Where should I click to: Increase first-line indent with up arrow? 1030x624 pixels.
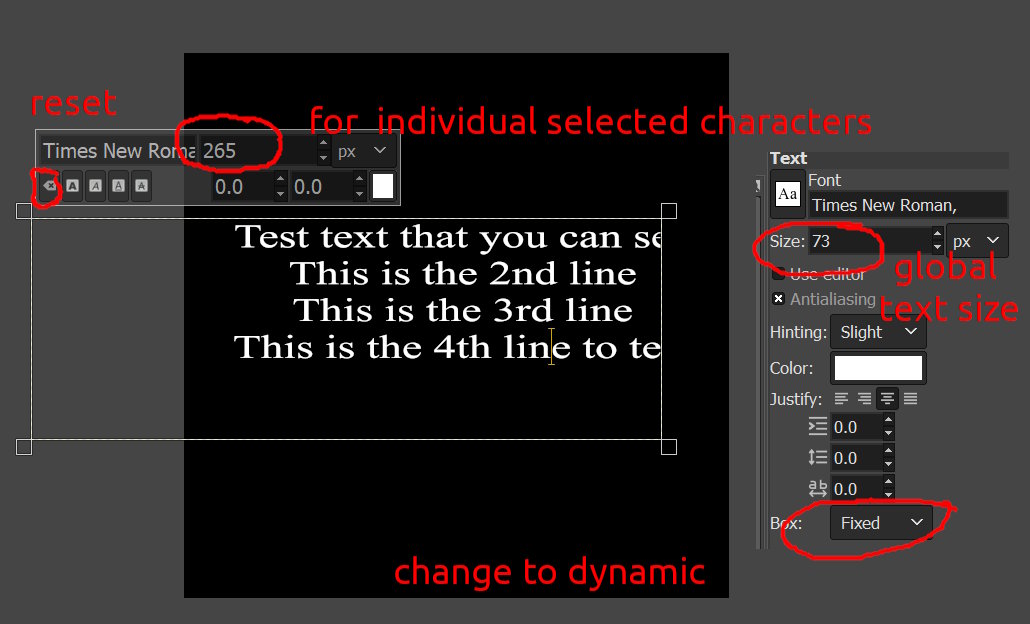pos(888,420)
